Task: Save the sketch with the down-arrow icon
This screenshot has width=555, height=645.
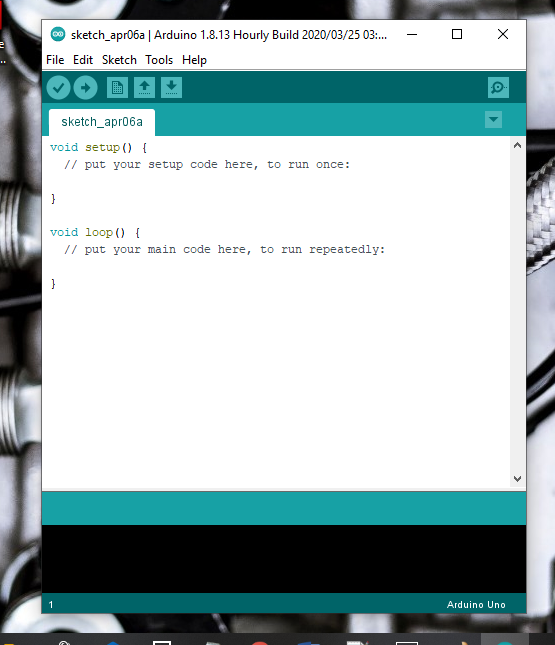Action: [172, 88]
